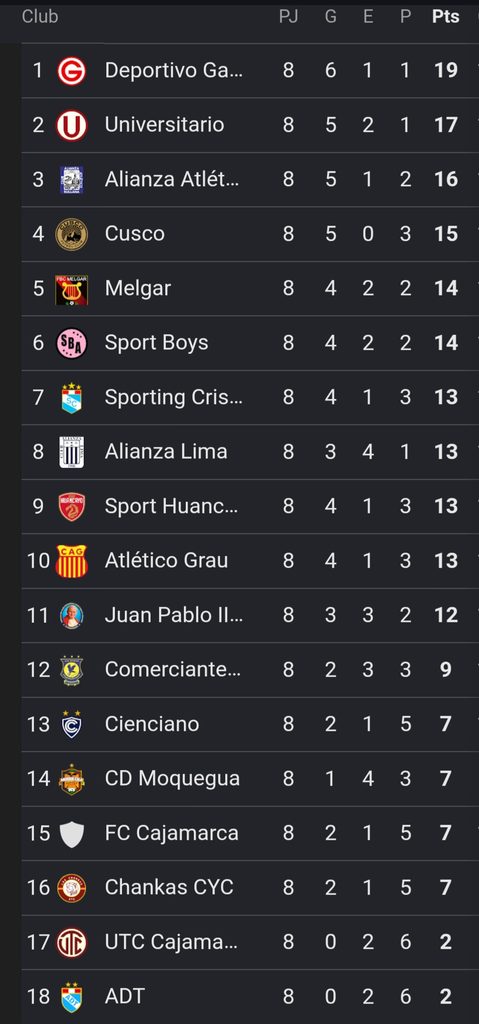
Task: Click the Club column header
Action: click(40, 16)
